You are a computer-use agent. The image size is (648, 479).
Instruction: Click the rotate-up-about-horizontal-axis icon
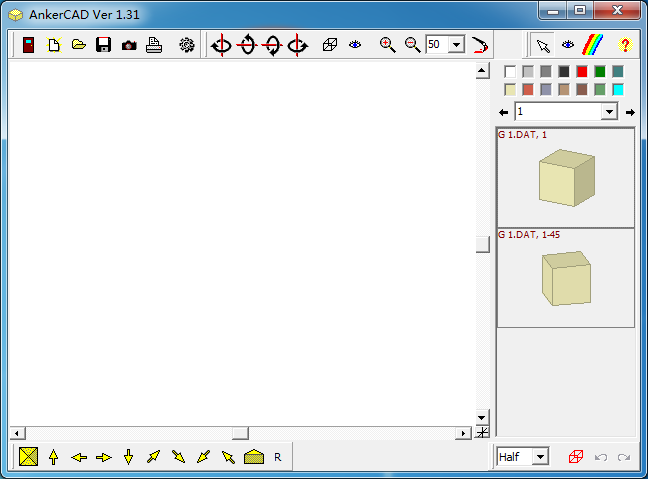pos(247,44)
